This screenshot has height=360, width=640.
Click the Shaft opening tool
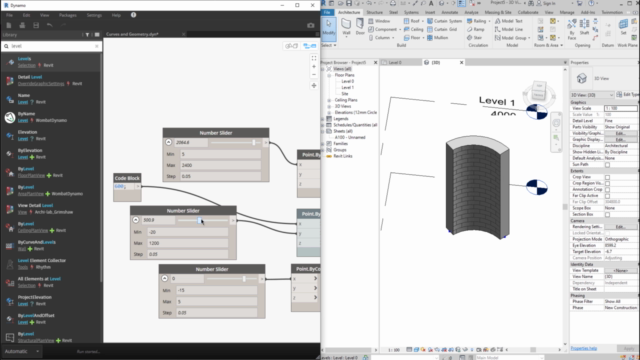pyautogui.click(x=584, y=28)
